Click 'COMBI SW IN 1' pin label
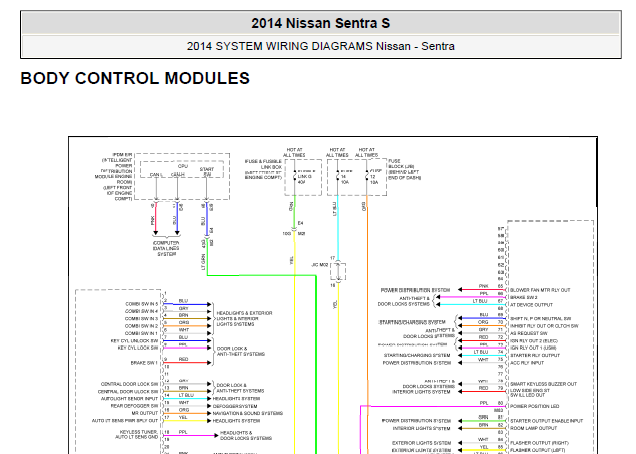 click(142, 333)
